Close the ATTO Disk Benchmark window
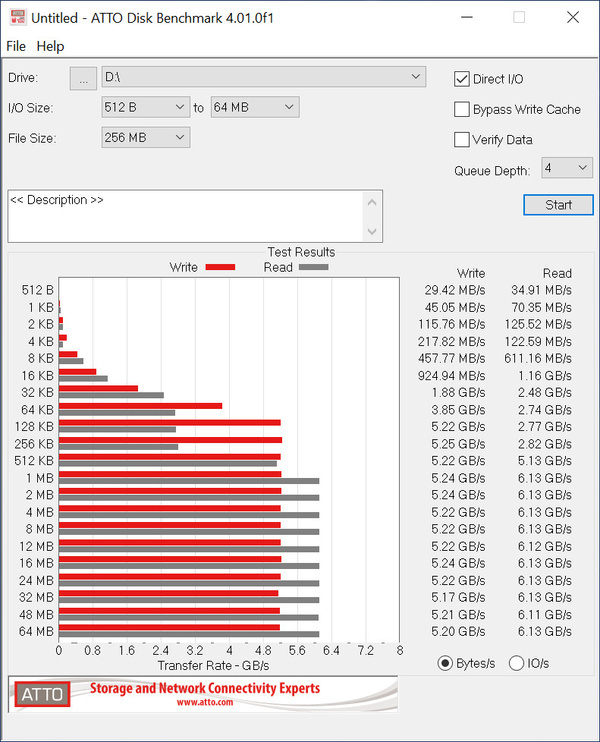The image size is (600, 742). click(573, 18)
